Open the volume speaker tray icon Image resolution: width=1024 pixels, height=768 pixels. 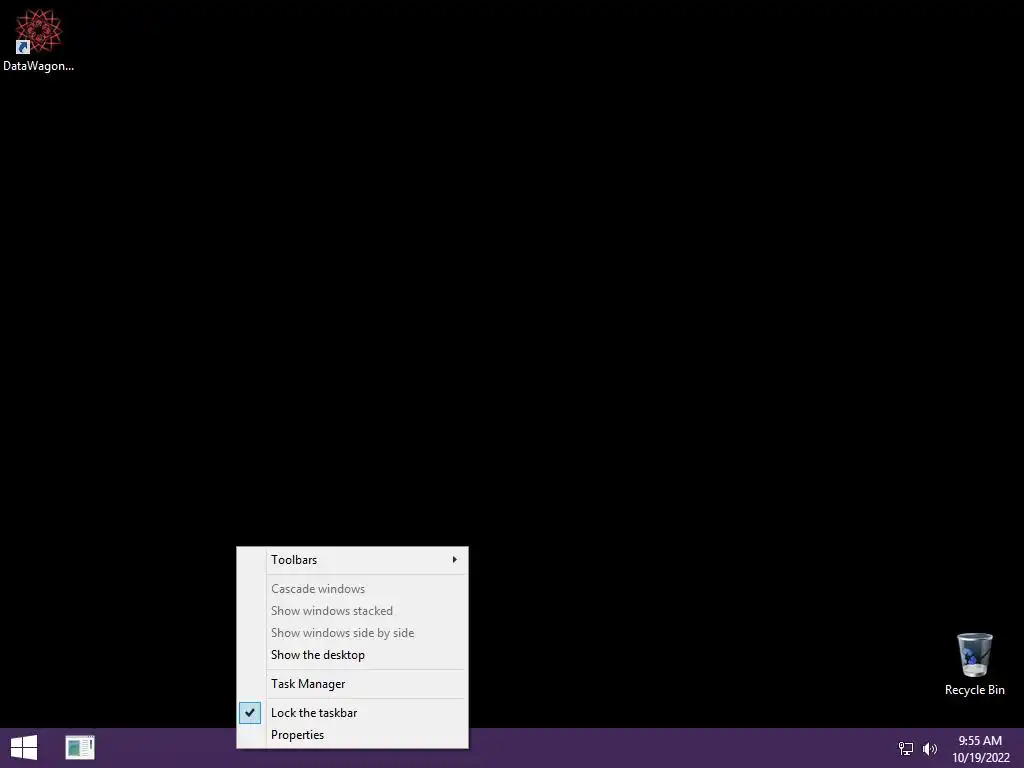930,748
